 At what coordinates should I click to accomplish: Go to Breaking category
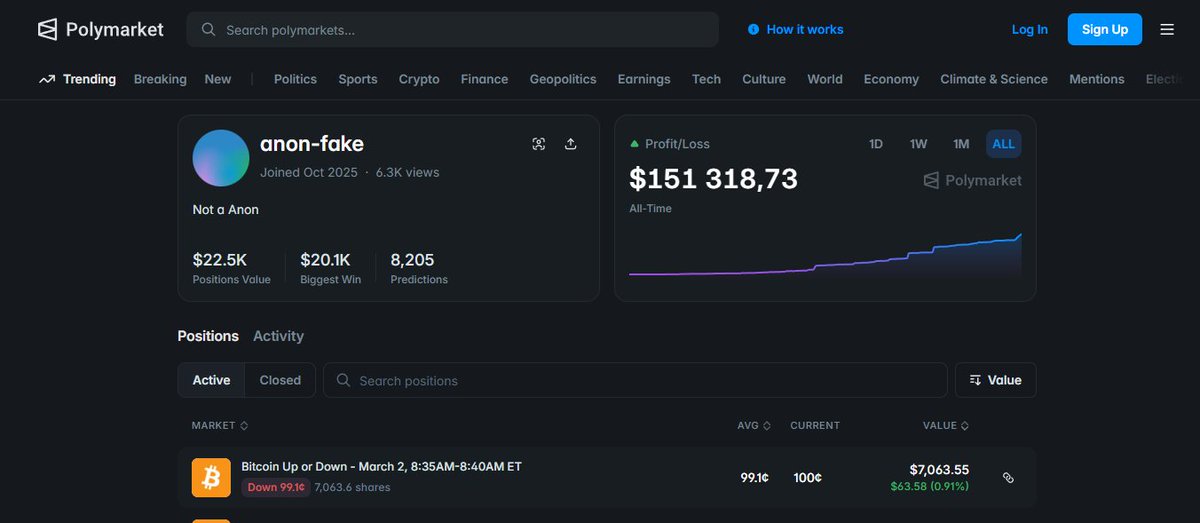pos(160,79)
